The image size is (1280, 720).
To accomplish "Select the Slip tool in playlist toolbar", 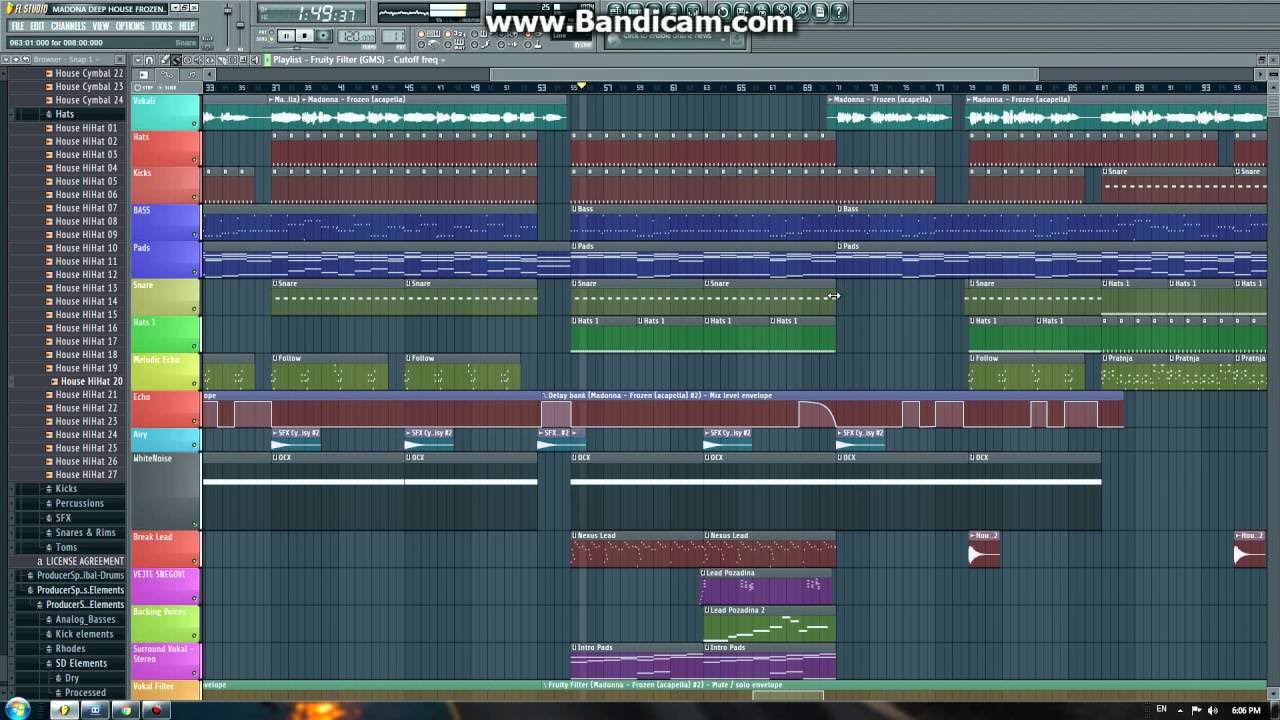I will (210, 60).
